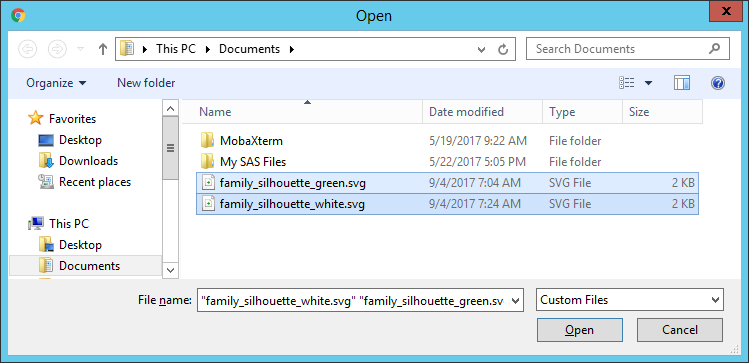Click the navigation pane scrollbar thumb
Image resolution: width=749 pixels, height=363 pixels.
pyautogui.click(x=171, y=148)
